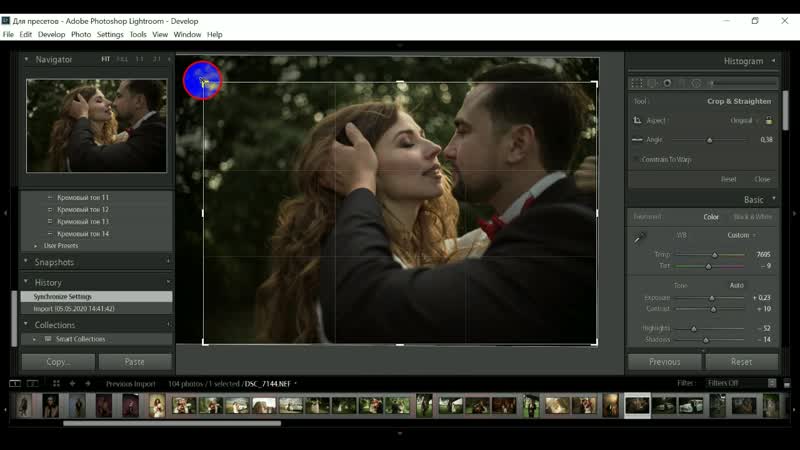Image resolution: width=800 pixels, height=450 pixels.
Task: Adjust the Temp slider handle
Action: [715, 254]
